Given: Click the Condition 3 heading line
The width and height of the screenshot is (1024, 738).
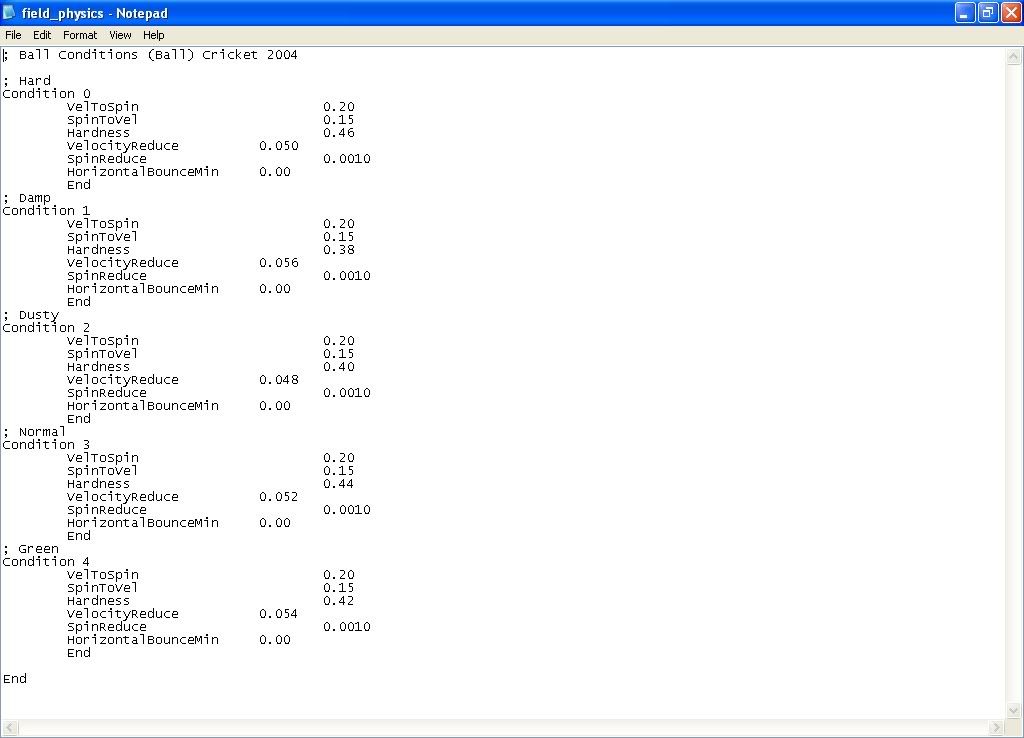Looking at the screenshot, I should pyautogui.click(x=46, y=445).
